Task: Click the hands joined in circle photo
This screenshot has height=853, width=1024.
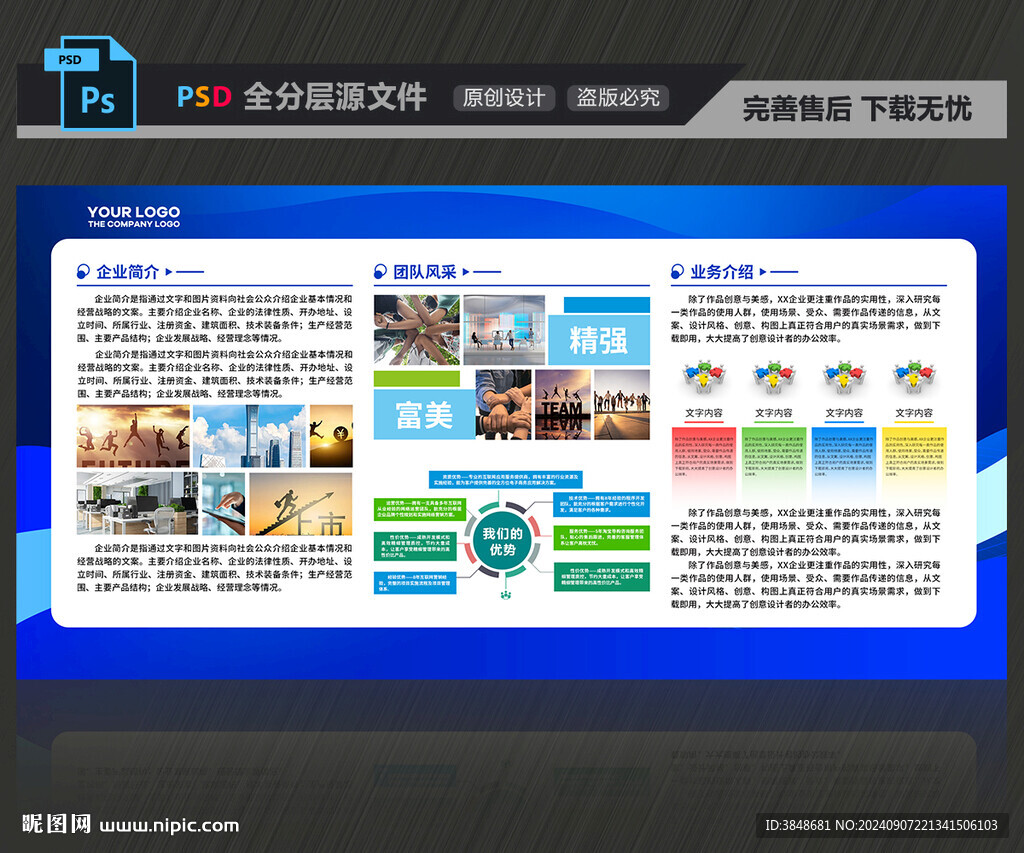Action: pyautogui.click(x=417, y=330)
